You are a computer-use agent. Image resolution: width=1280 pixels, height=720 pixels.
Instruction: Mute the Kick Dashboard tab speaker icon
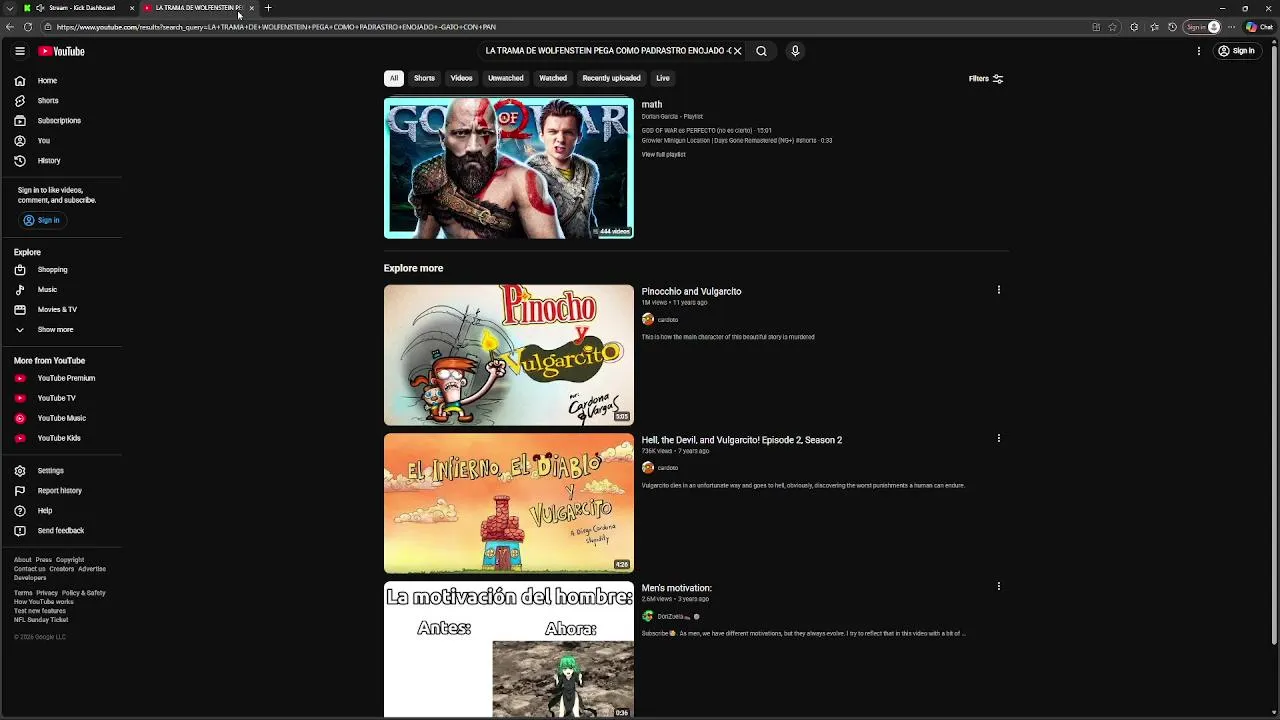[x=40, y=8]
